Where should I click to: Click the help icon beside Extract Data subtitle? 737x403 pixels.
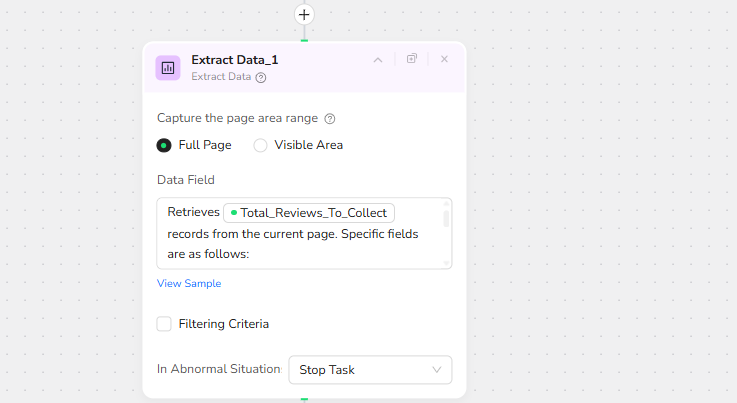pyautogui.click(x=261, y=77)
